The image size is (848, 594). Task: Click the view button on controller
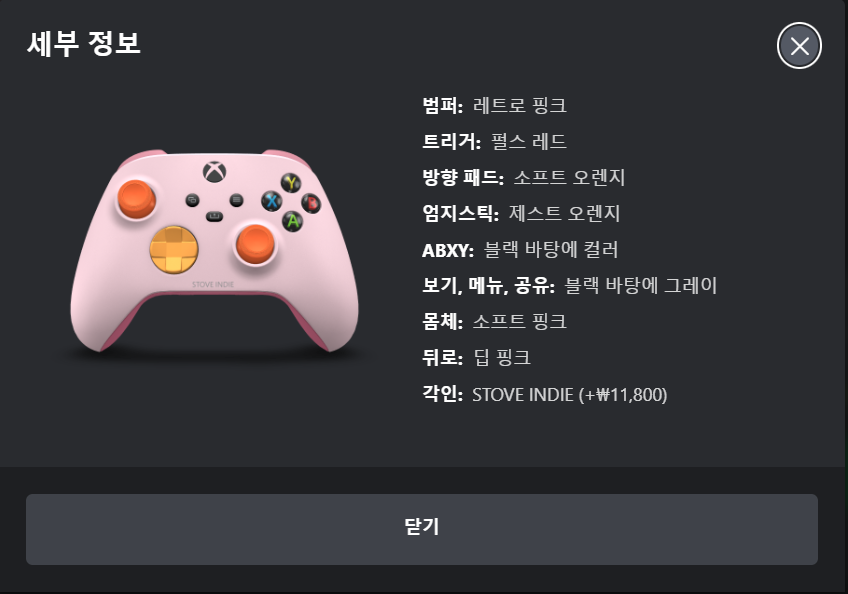(193, 200)
